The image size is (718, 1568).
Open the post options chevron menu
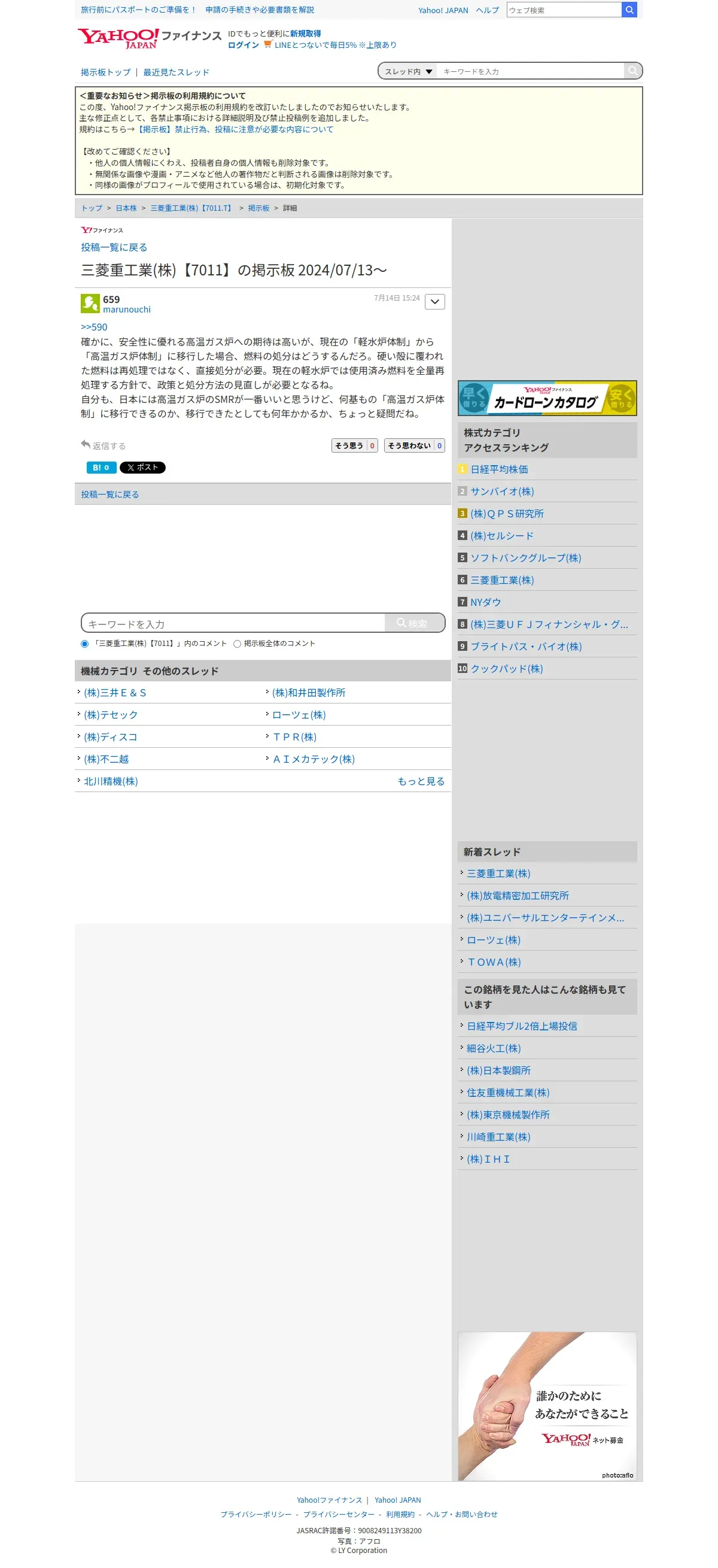click(434, 302)
